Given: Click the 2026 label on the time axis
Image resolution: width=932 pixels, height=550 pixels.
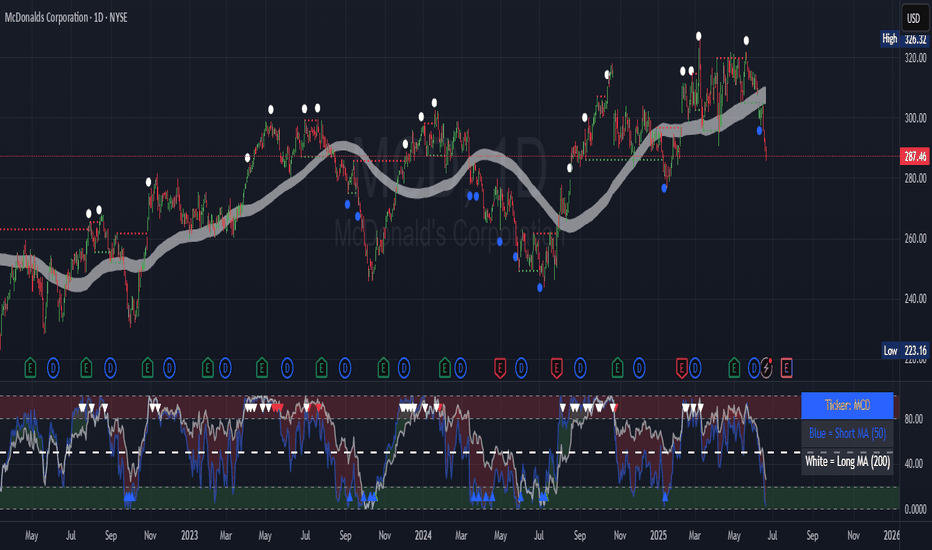Looking at the screenshot, I should click(892, 535).
